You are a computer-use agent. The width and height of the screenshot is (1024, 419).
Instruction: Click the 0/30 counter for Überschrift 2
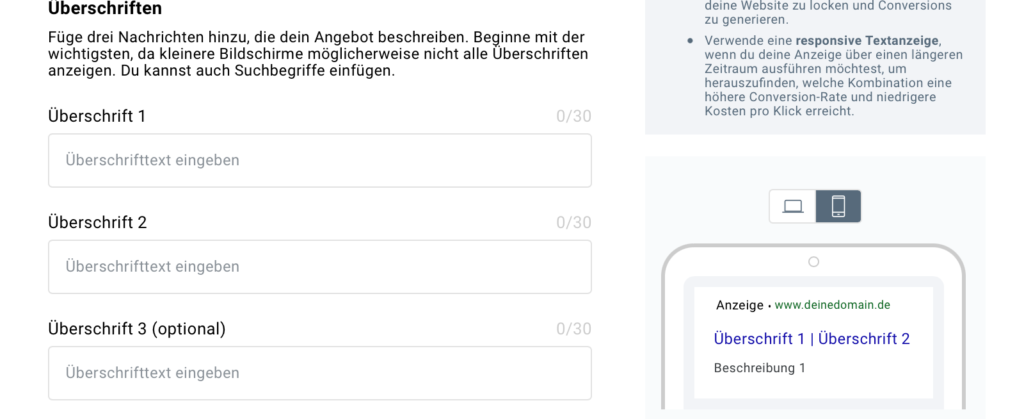pos(574,223)
